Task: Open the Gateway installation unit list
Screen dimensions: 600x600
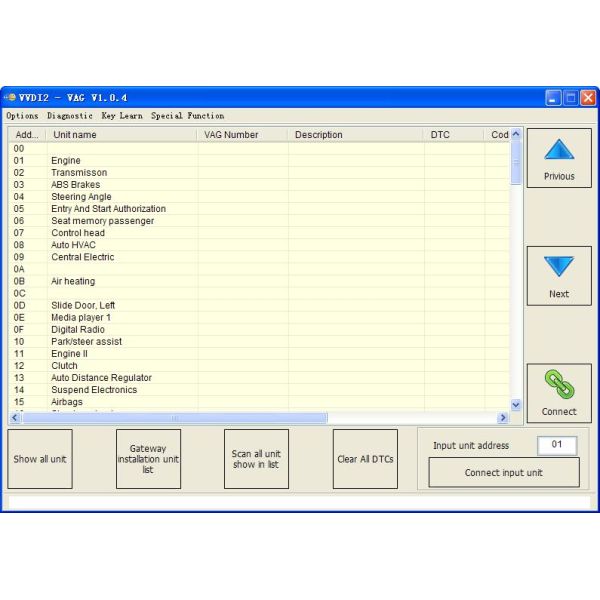Action: pos(148,459)
